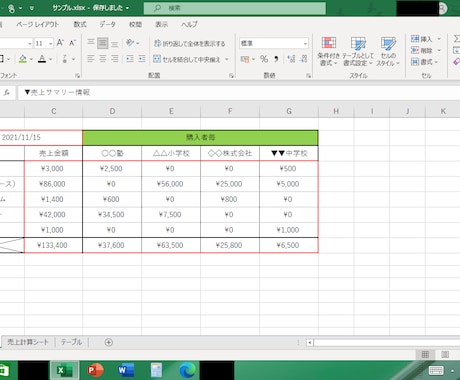Expand the 挿入 insert dropdown arrow
460x380 pixels.
439,39
